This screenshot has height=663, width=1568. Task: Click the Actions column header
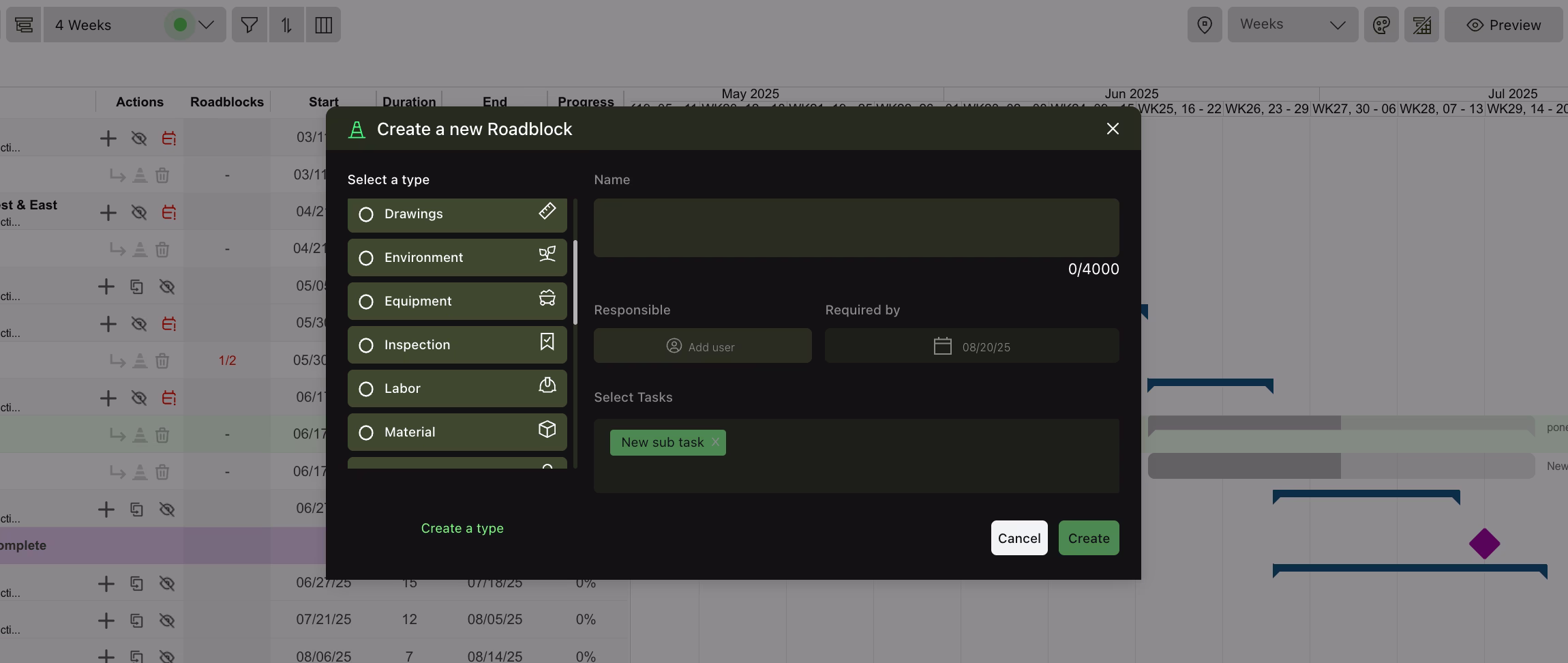click(139, 102)
